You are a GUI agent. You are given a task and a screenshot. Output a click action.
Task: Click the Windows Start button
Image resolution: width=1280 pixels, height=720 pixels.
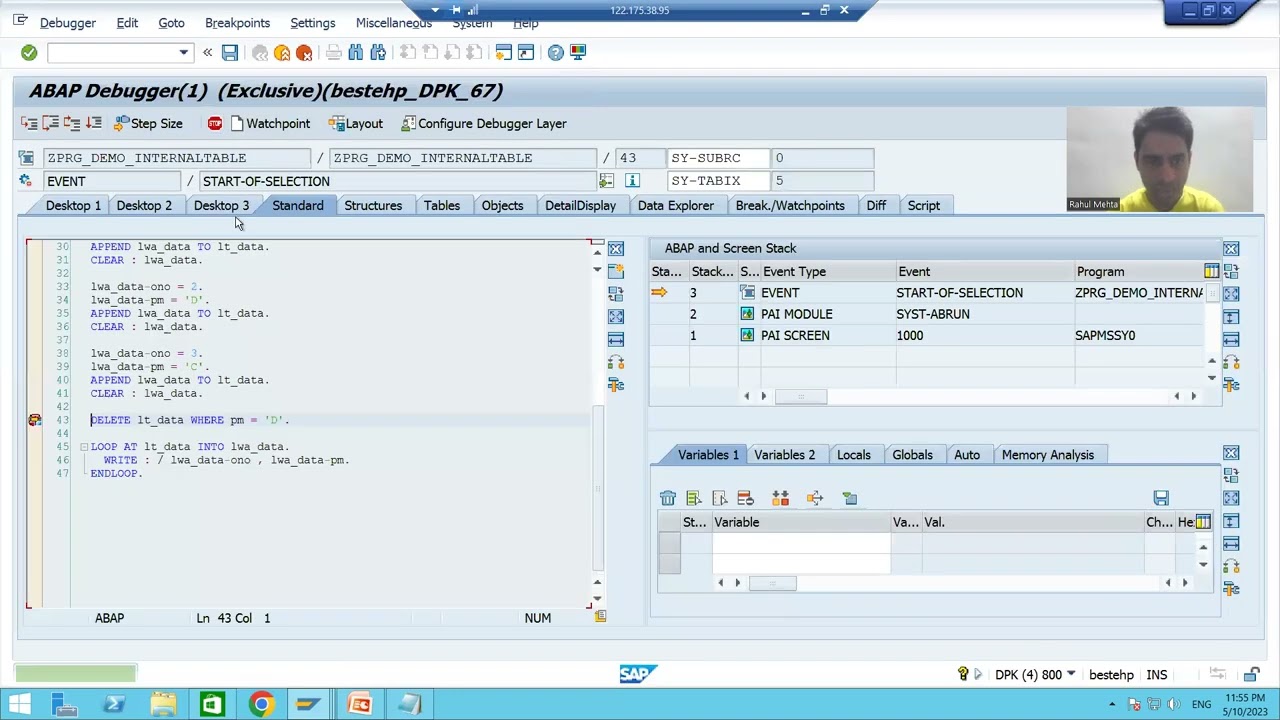tap(19, 705)
